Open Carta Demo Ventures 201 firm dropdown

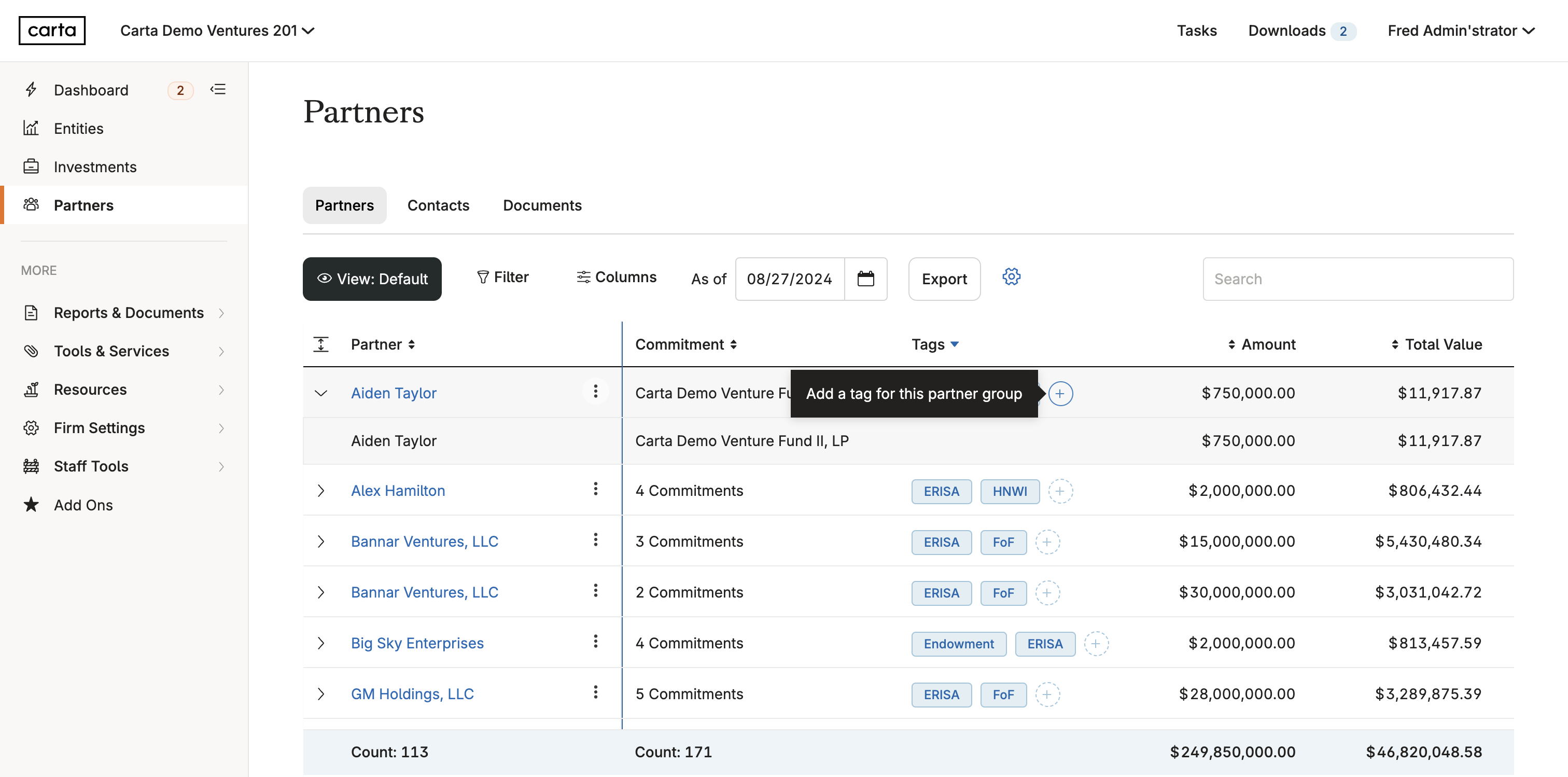pos(217,31)
